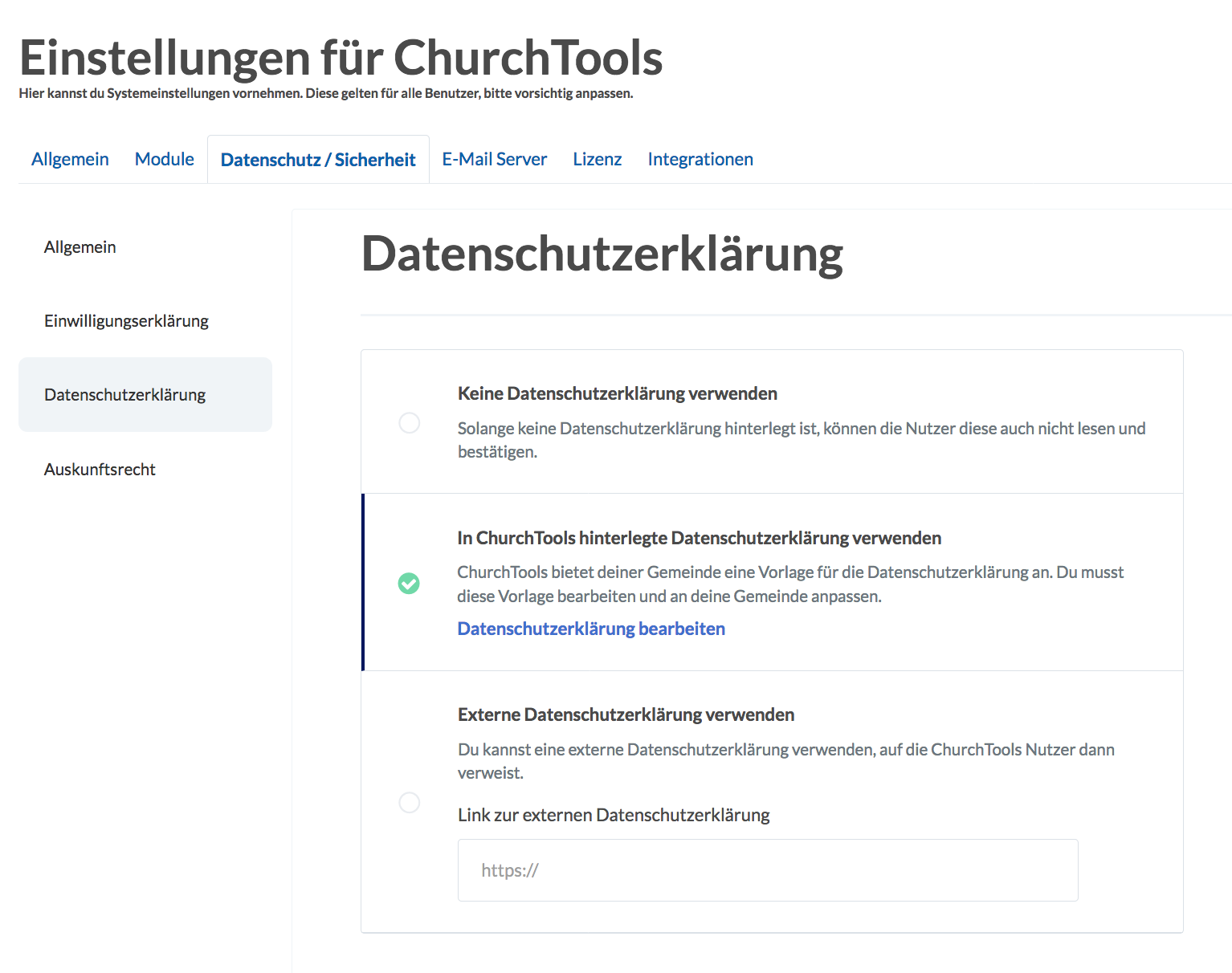Click 'Link zur externen Datenschutzerklärung' label
The height and width of the screenshot is (973, 1232).
tap(614, 816)
